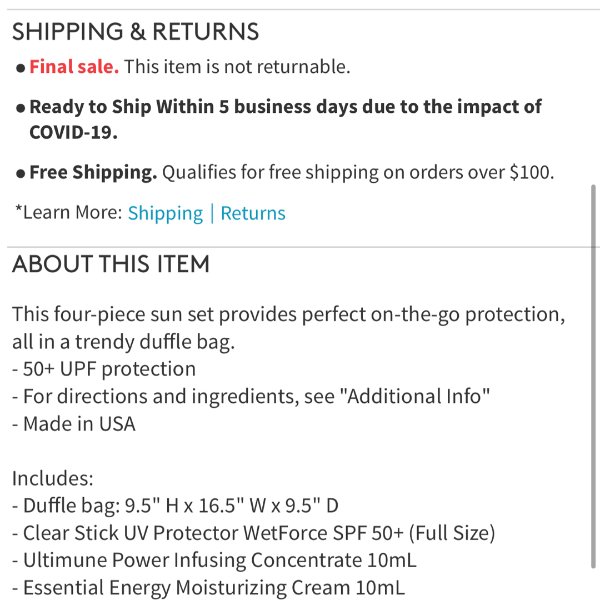This screenshot has height=600, width=600.
Task: Click the bullet point before Final sale
Action: click(21, 68)
